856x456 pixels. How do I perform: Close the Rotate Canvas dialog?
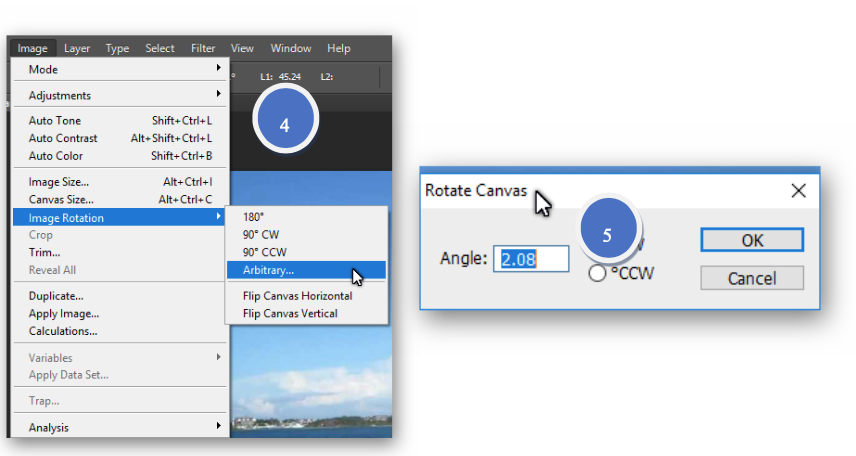pyautogui.click(x=798, y=191)
